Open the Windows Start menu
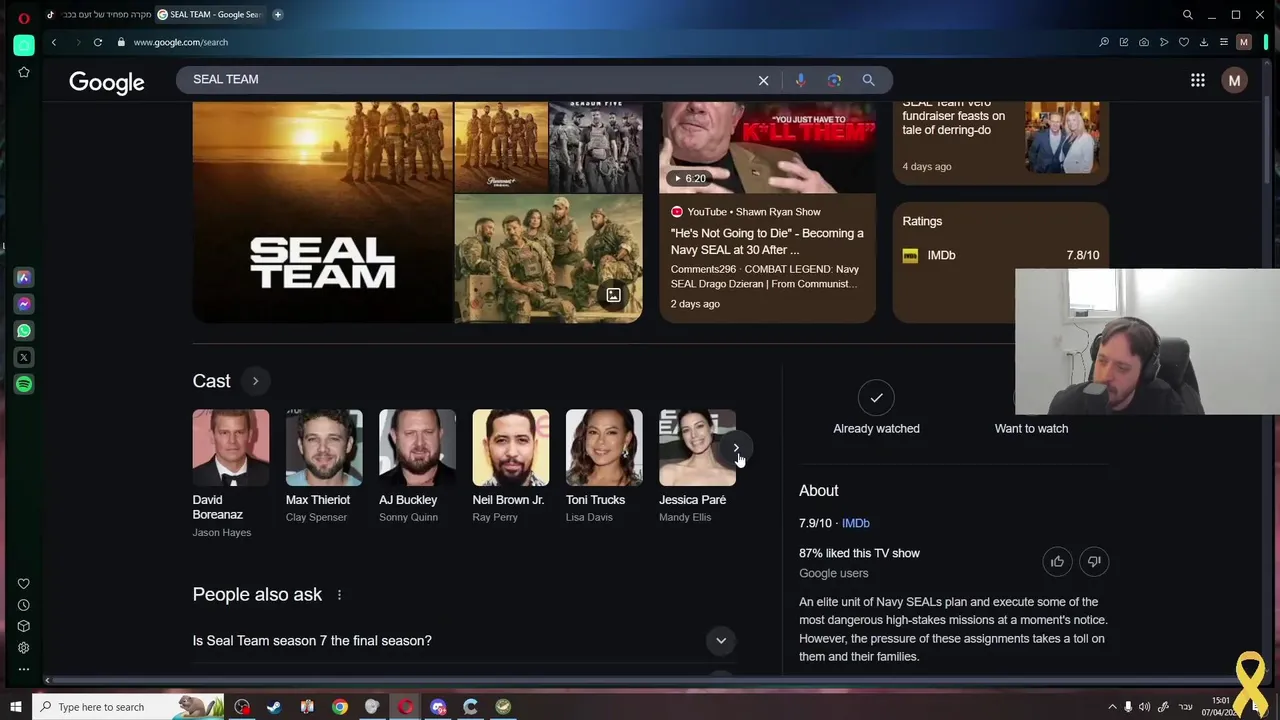1280x720 pixels. 16,707
